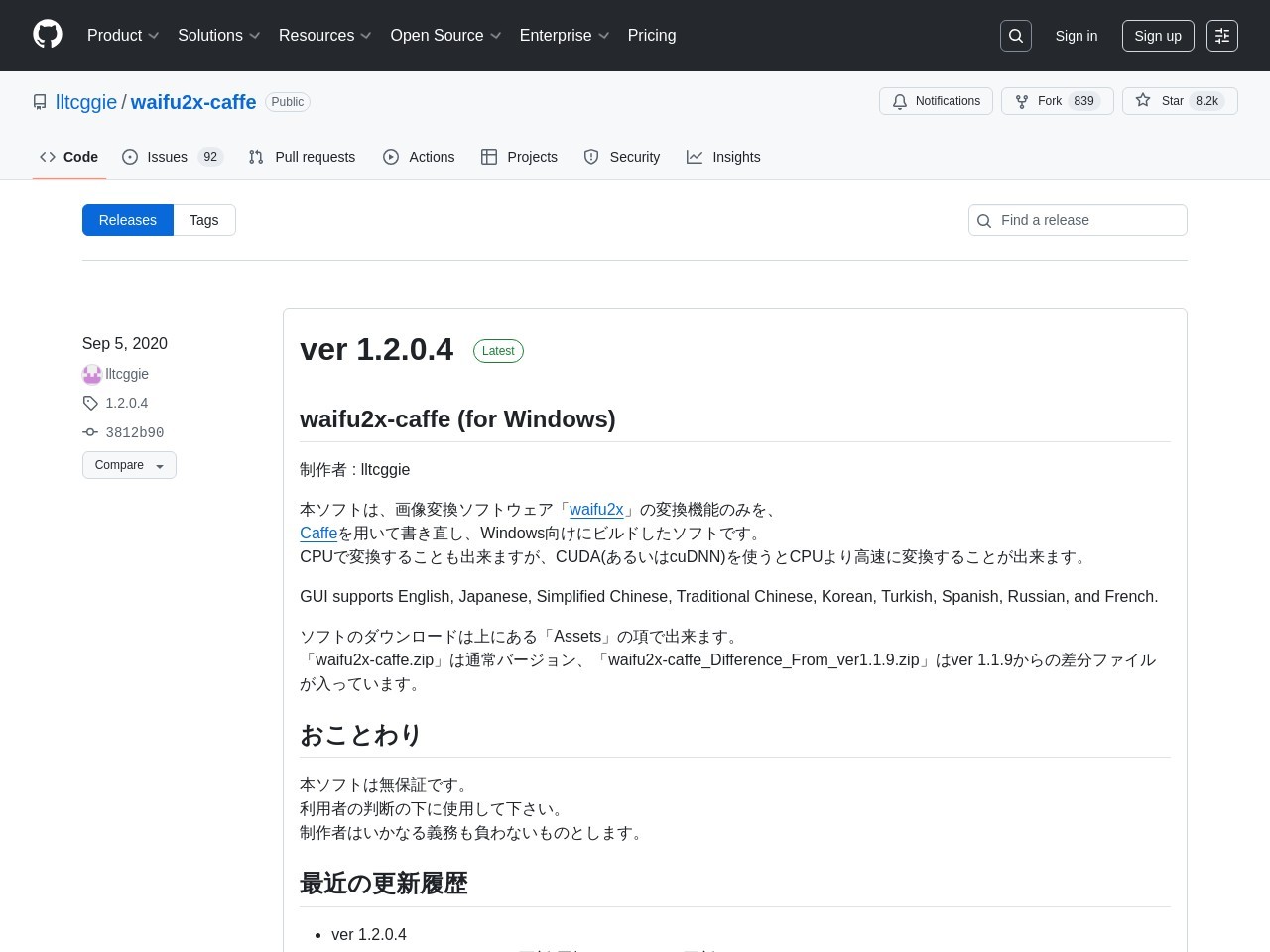
Task: Open the Compare dropdown
Action: click(x=129, y=465)
